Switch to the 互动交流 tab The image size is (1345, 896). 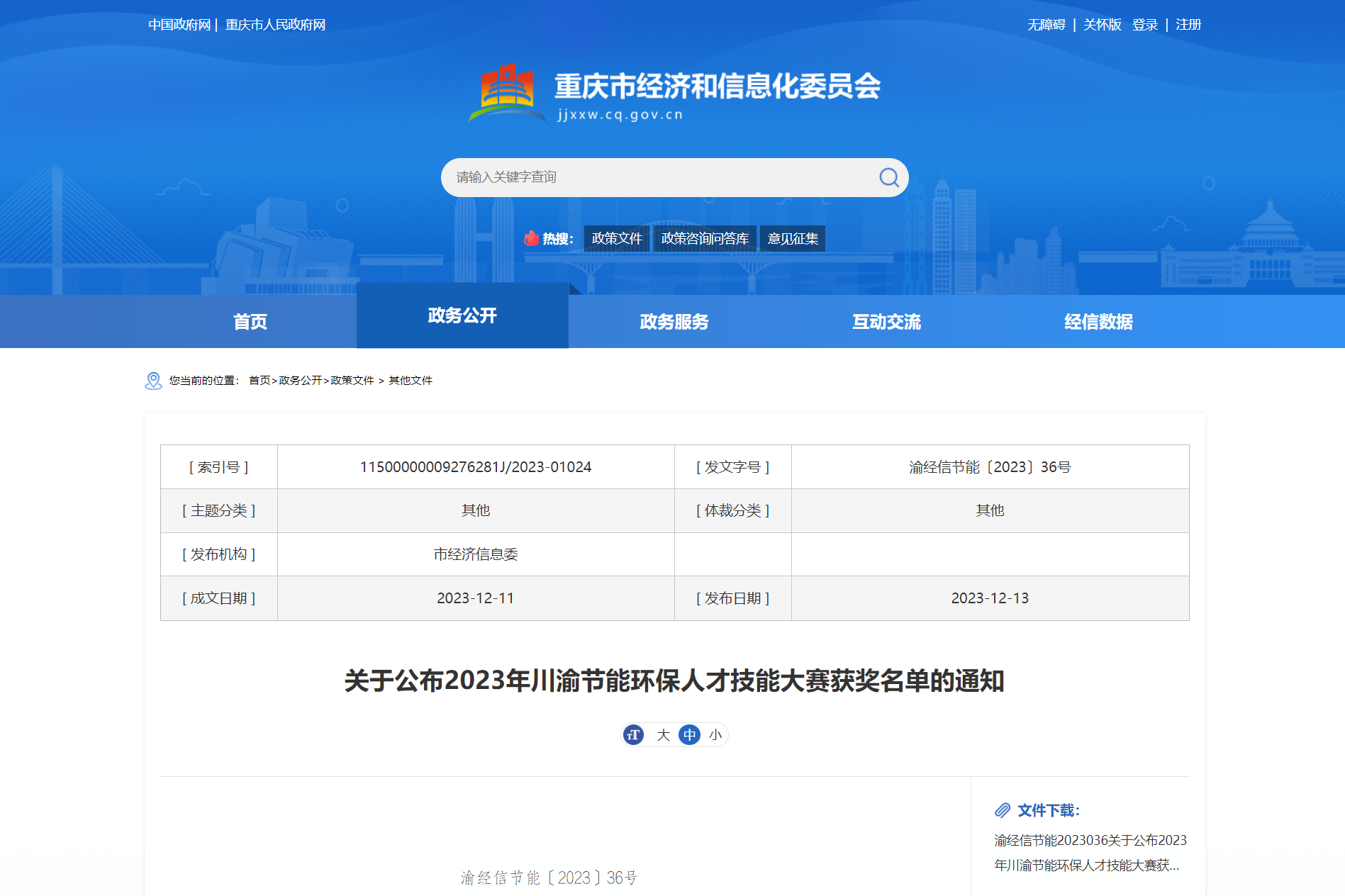[886, 322]
